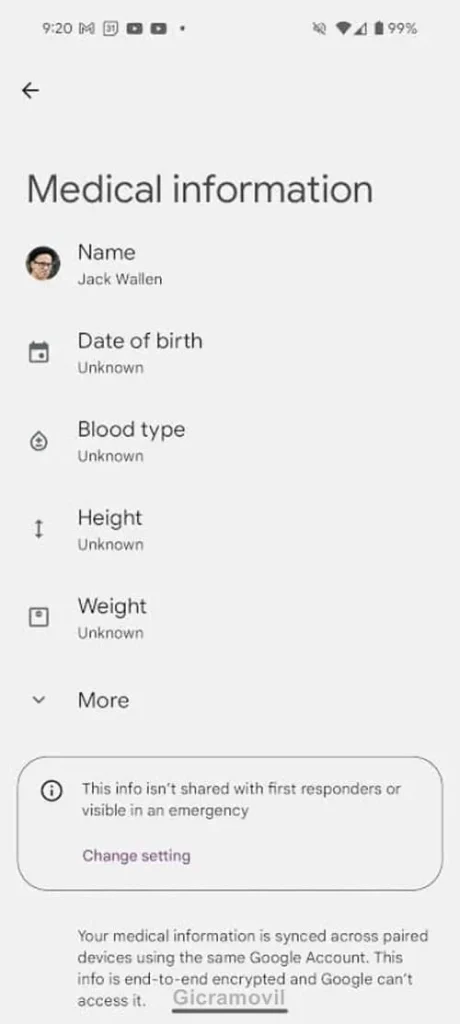Tap the calendar notification icon in status bar
Screen dimensions: 460x1024
click(110, 28)
